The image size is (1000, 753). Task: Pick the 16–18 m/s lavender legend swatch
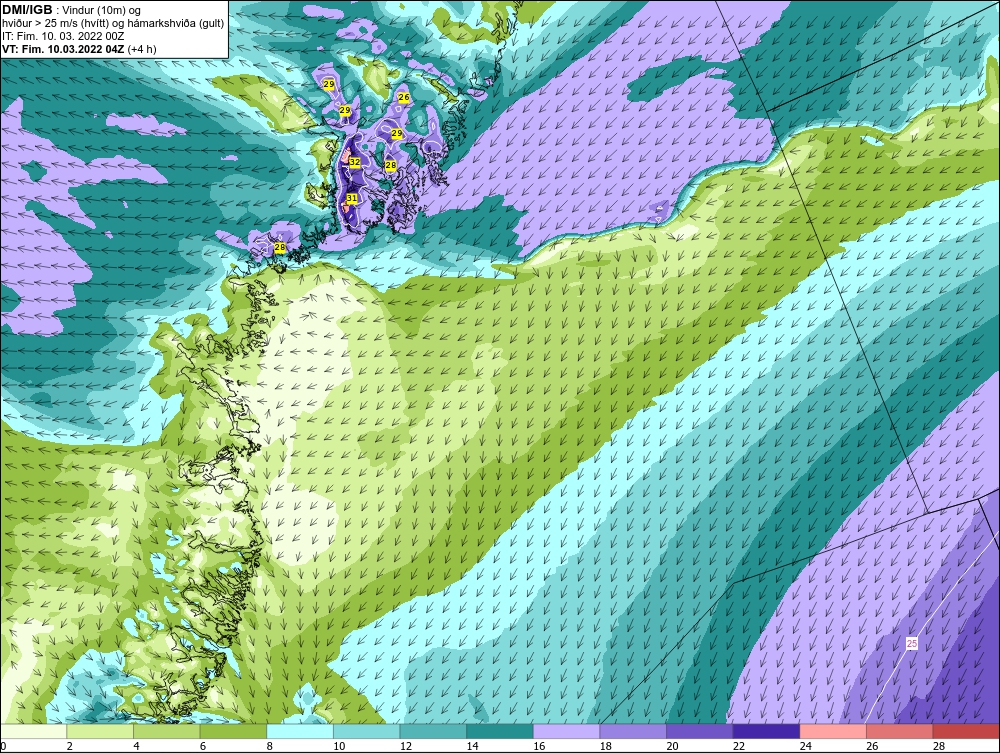tap(566, 731)
